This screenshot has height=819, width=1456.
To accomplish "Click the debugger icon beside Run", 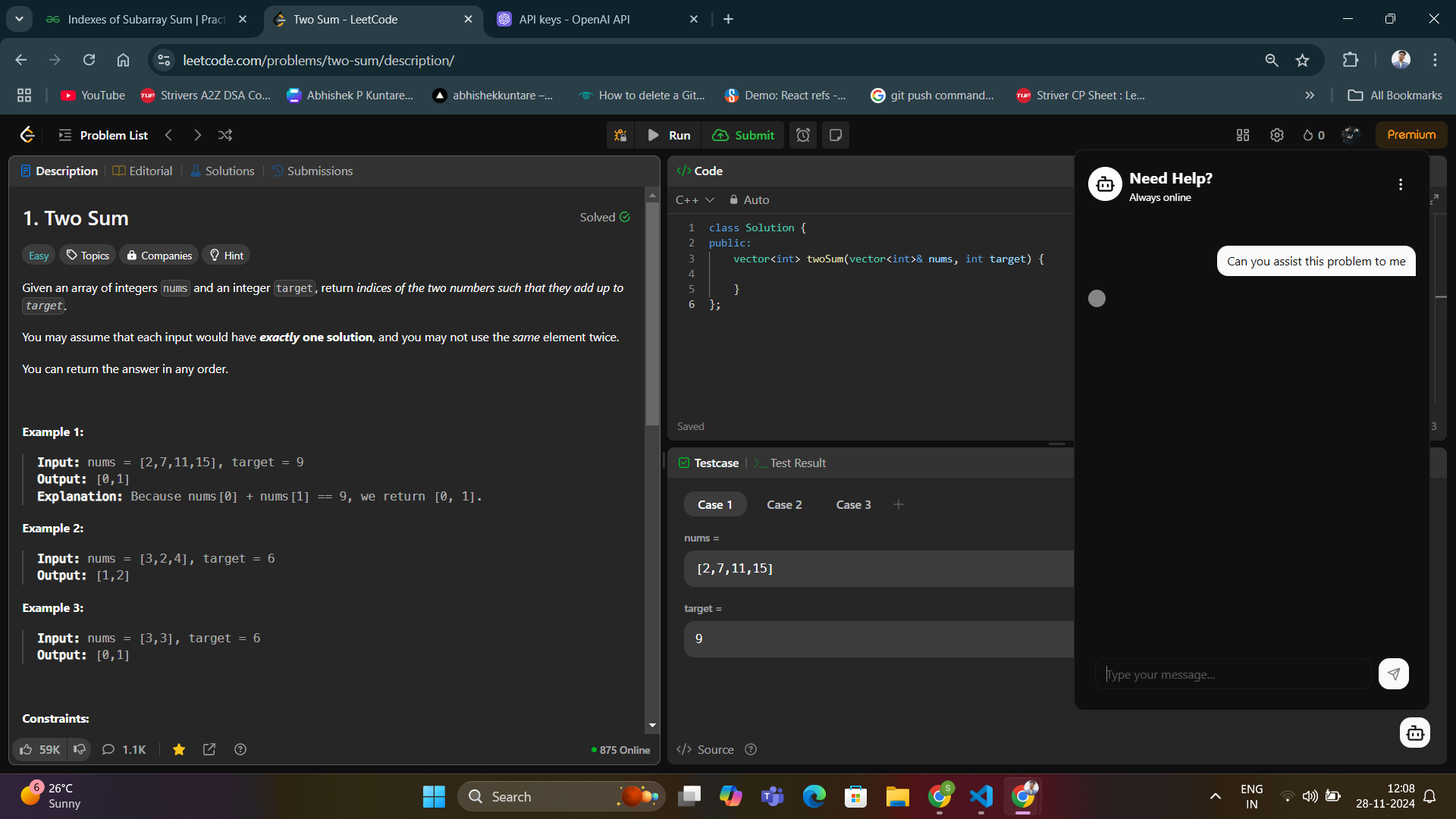I will coord(620,135).
